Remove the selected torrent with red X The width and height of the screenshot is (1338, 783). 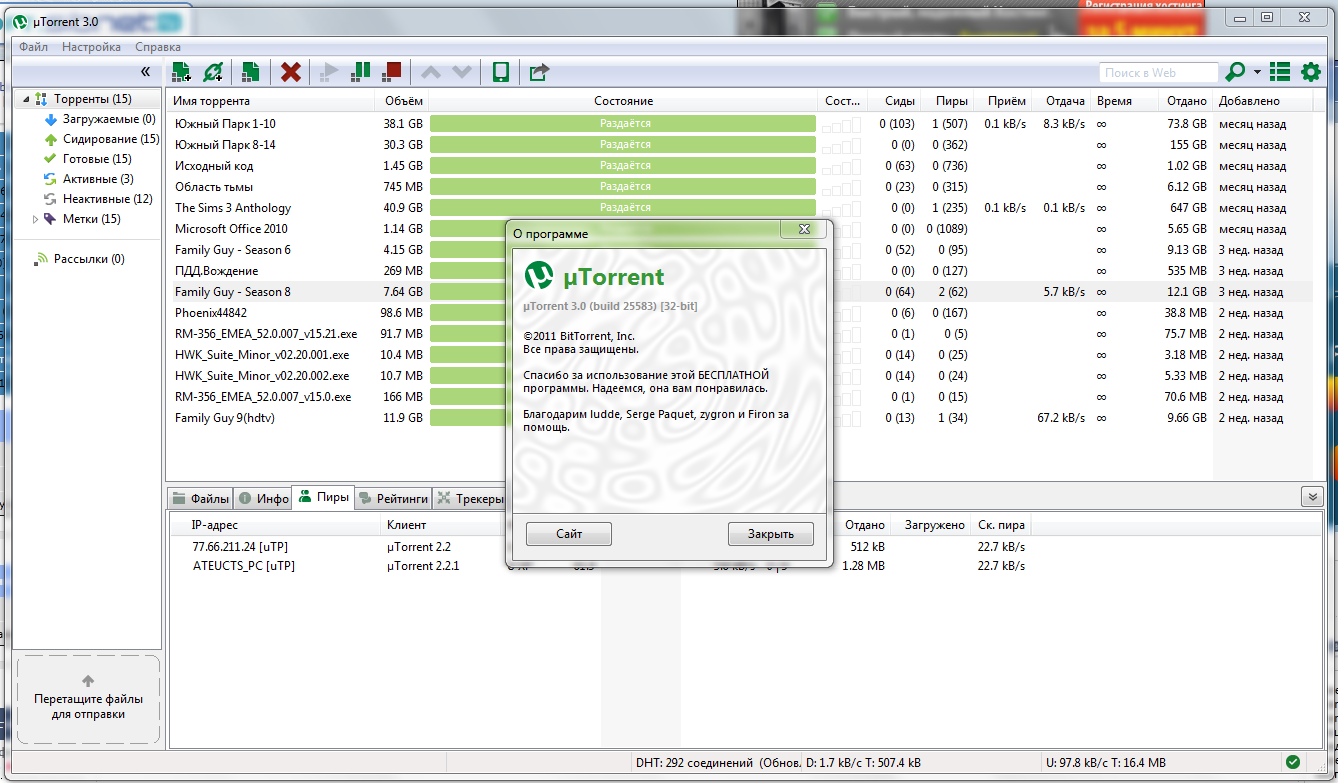pos(291,72)
